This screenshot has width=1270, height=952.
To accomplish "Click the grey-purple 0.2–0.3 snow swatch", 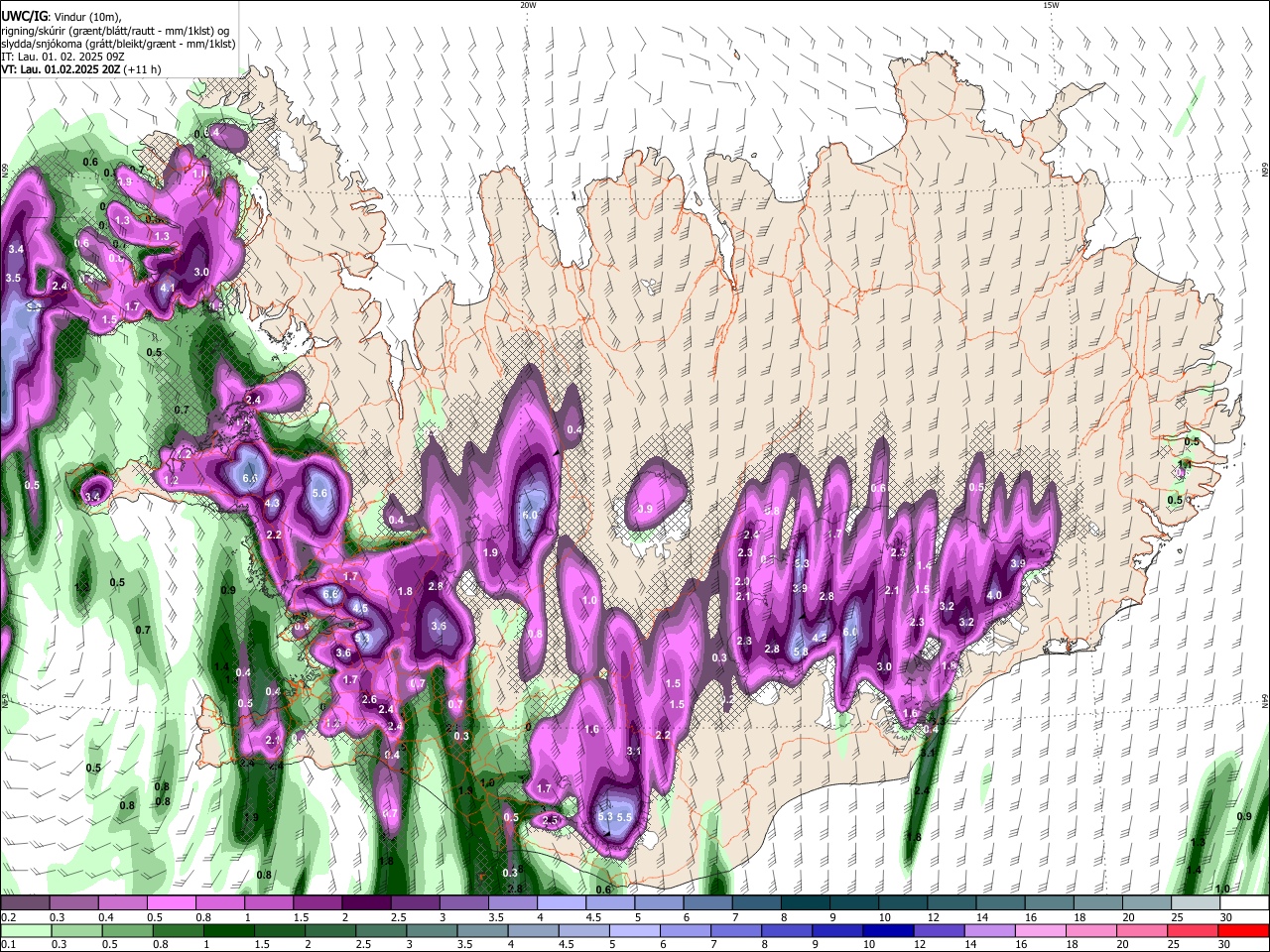I will point(25,903).
